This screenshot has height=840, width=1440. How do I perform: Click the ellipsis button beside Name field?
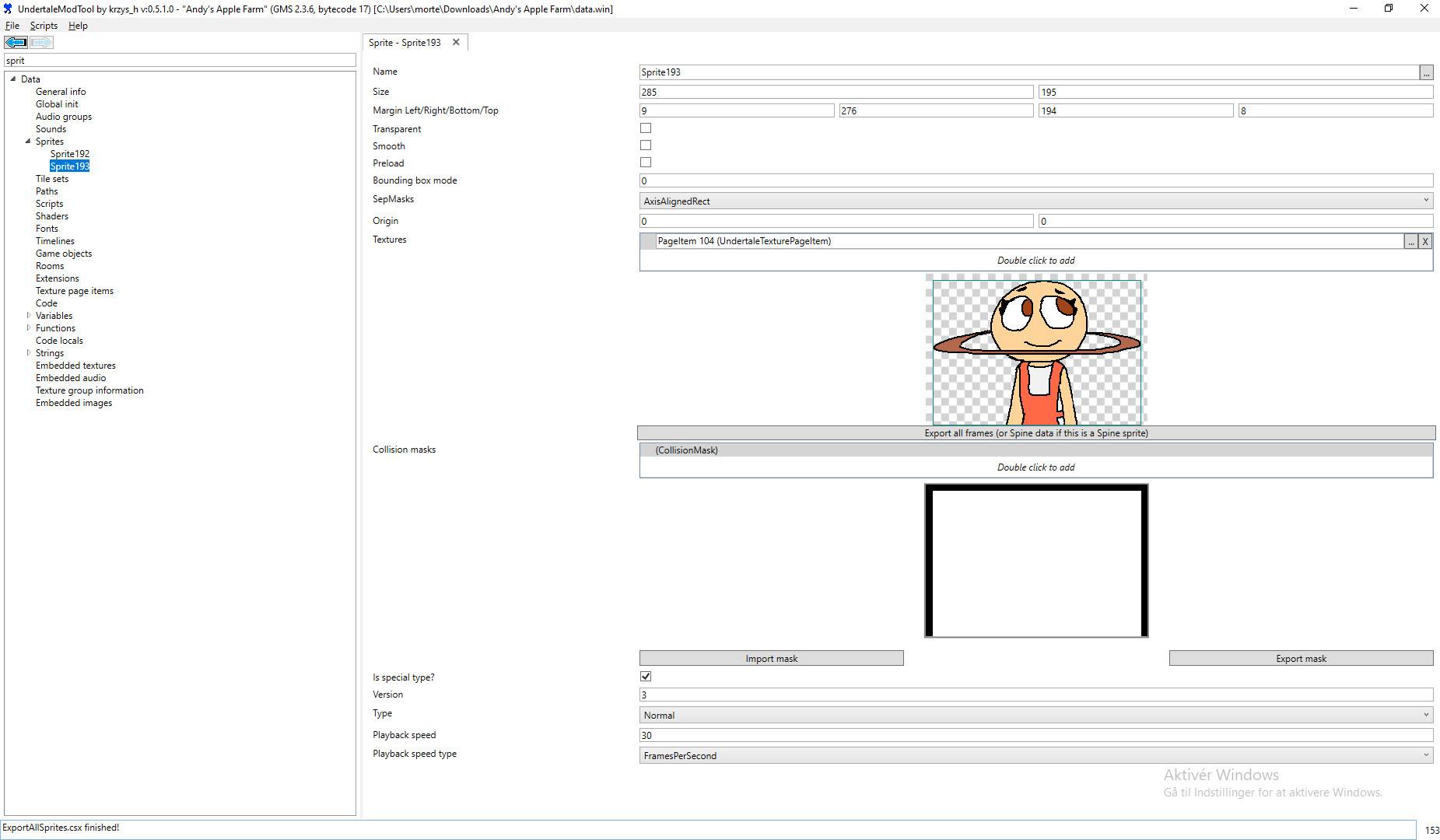coord(1426,72)
